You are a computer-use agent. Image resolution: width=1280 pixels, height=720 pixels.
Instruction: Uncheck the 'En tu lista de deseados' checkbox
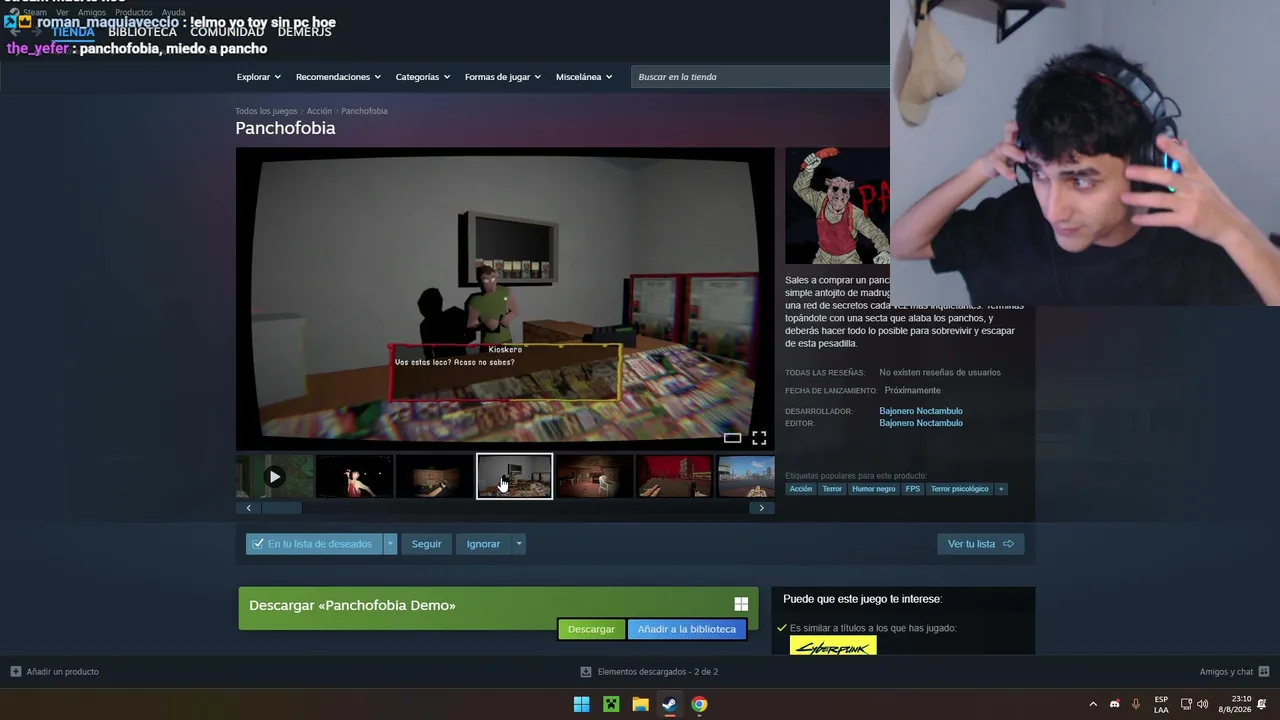click(x=258, y=544)
